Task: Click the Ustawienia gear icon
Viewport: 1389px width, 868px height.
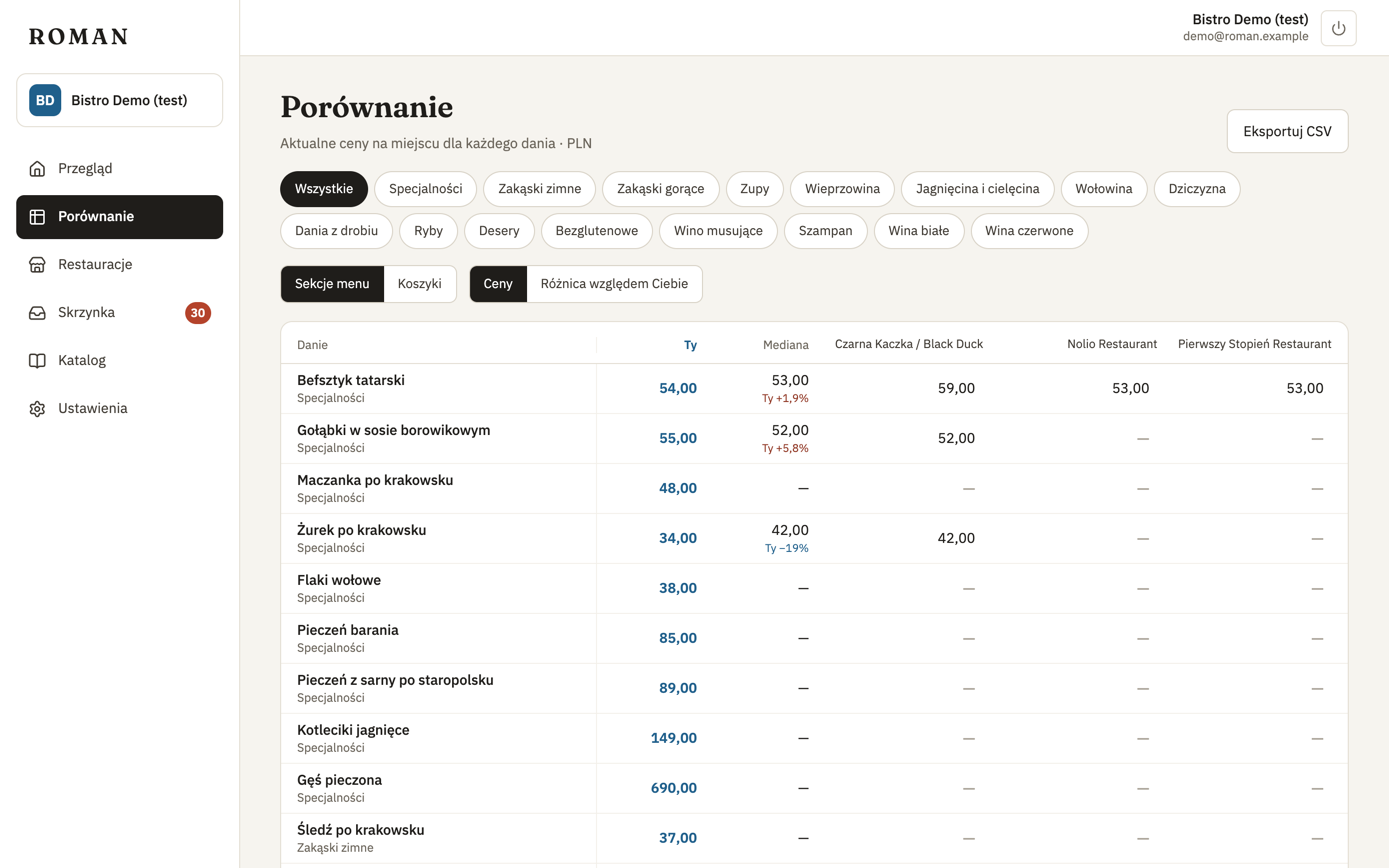Action: click(x=37, y=408)
